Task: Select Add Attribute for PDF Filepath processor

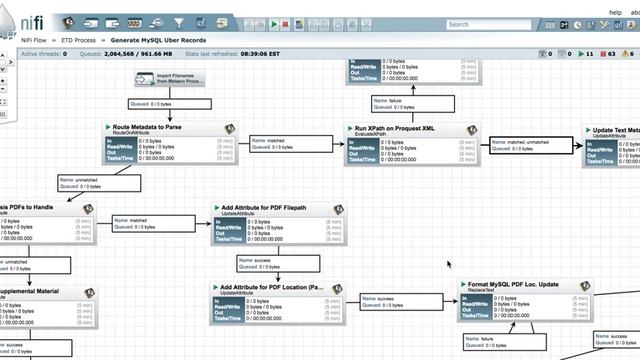Action: click(279, 224)
